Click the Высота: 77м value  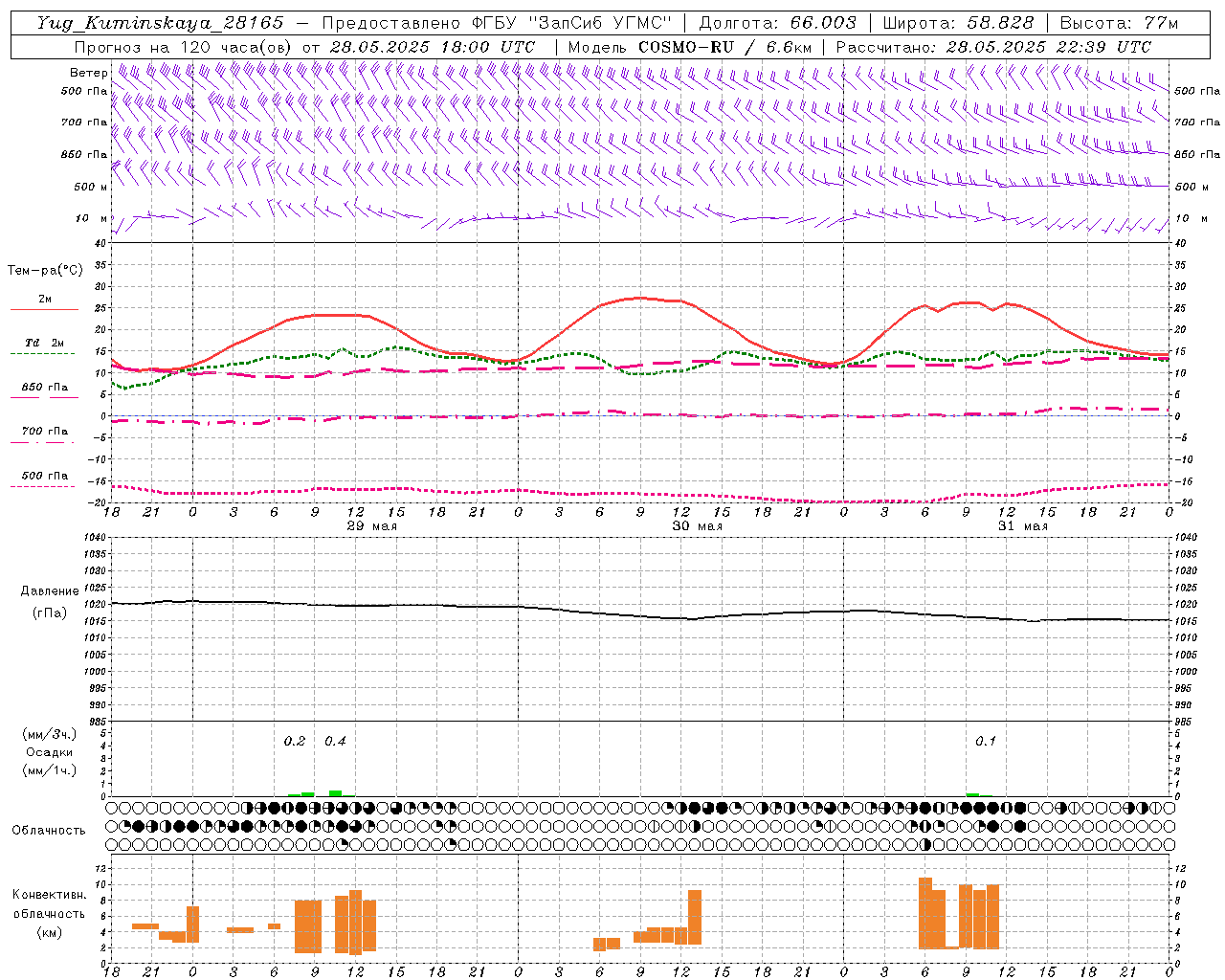1119,23
